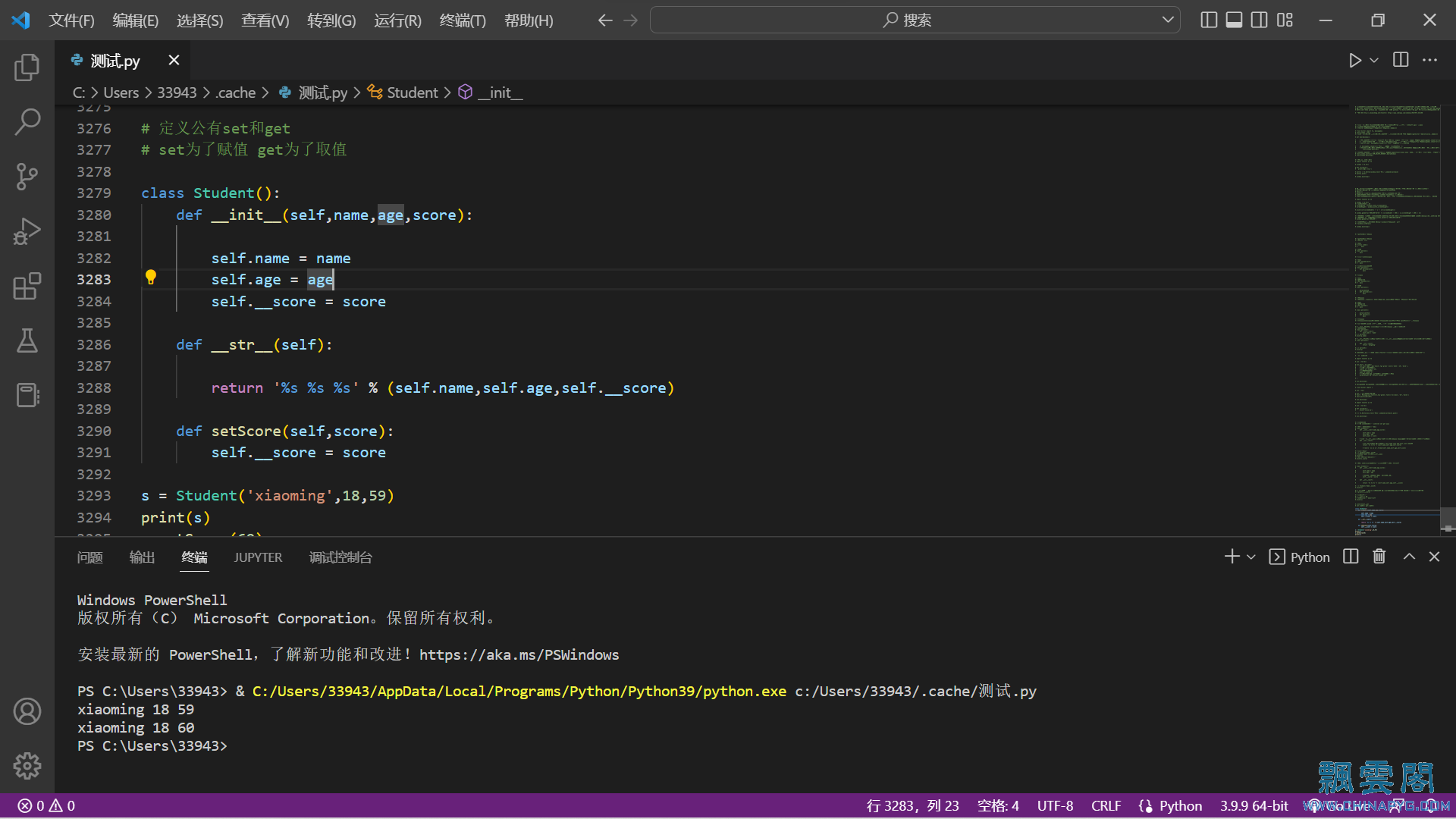The height and width of the screenshot is (819, 1456).
Task: Select the 测试.py editor tab
Action: pyautogui.click(x=115, y=61)
